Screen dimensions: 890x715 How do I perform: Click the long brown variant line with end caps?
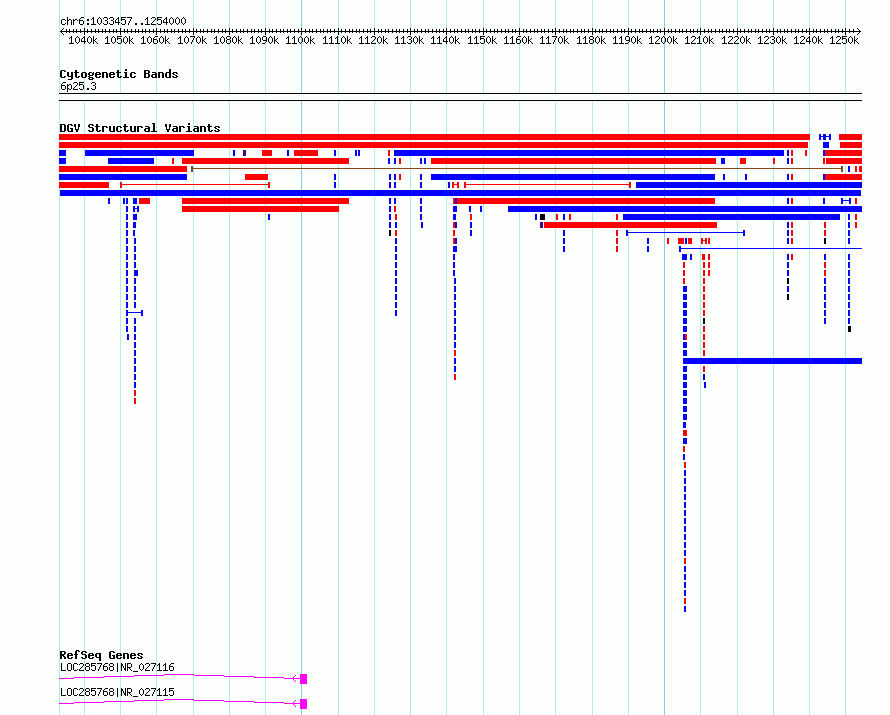click(517, 169)
